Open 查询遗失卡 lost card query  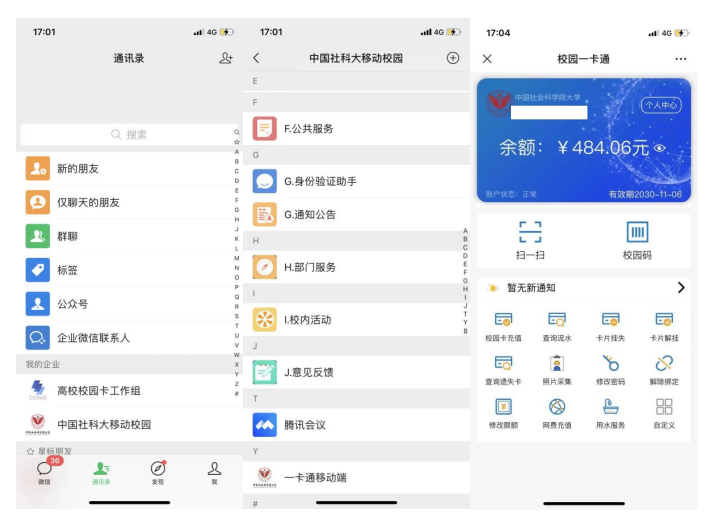(x=503, y=370)
